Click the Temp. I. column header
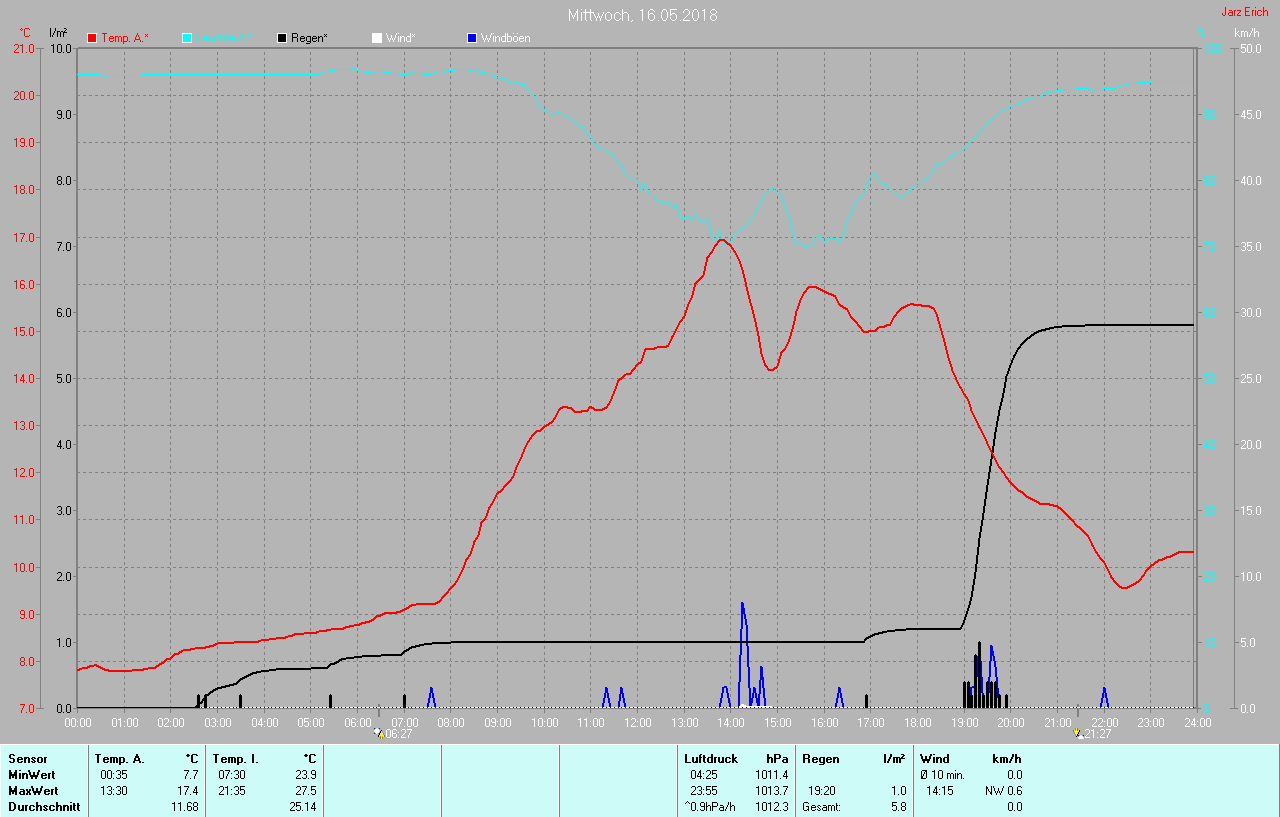The image size is (1280, 817). tap(236, 759)
